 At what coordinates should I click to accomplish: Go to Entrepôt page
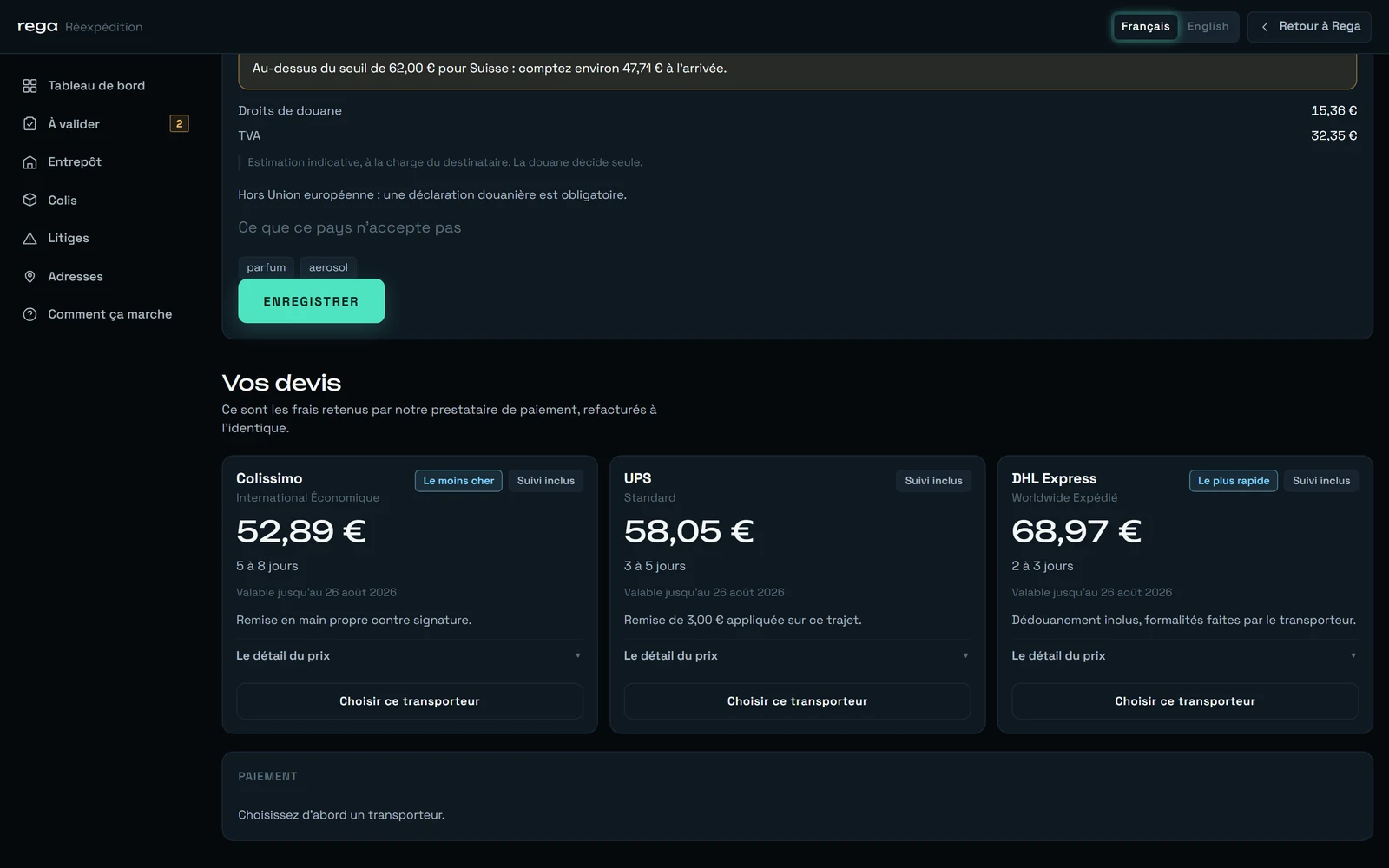pos(106,162)
